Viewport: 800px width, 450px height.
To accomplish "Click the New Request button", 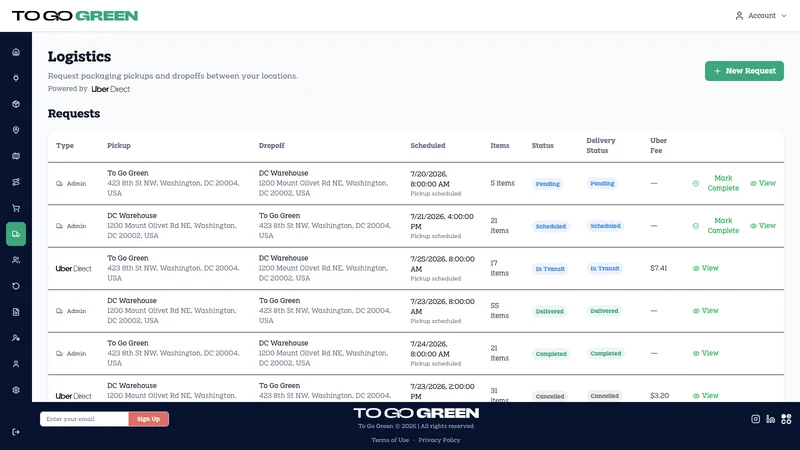I will coord(744,71).
